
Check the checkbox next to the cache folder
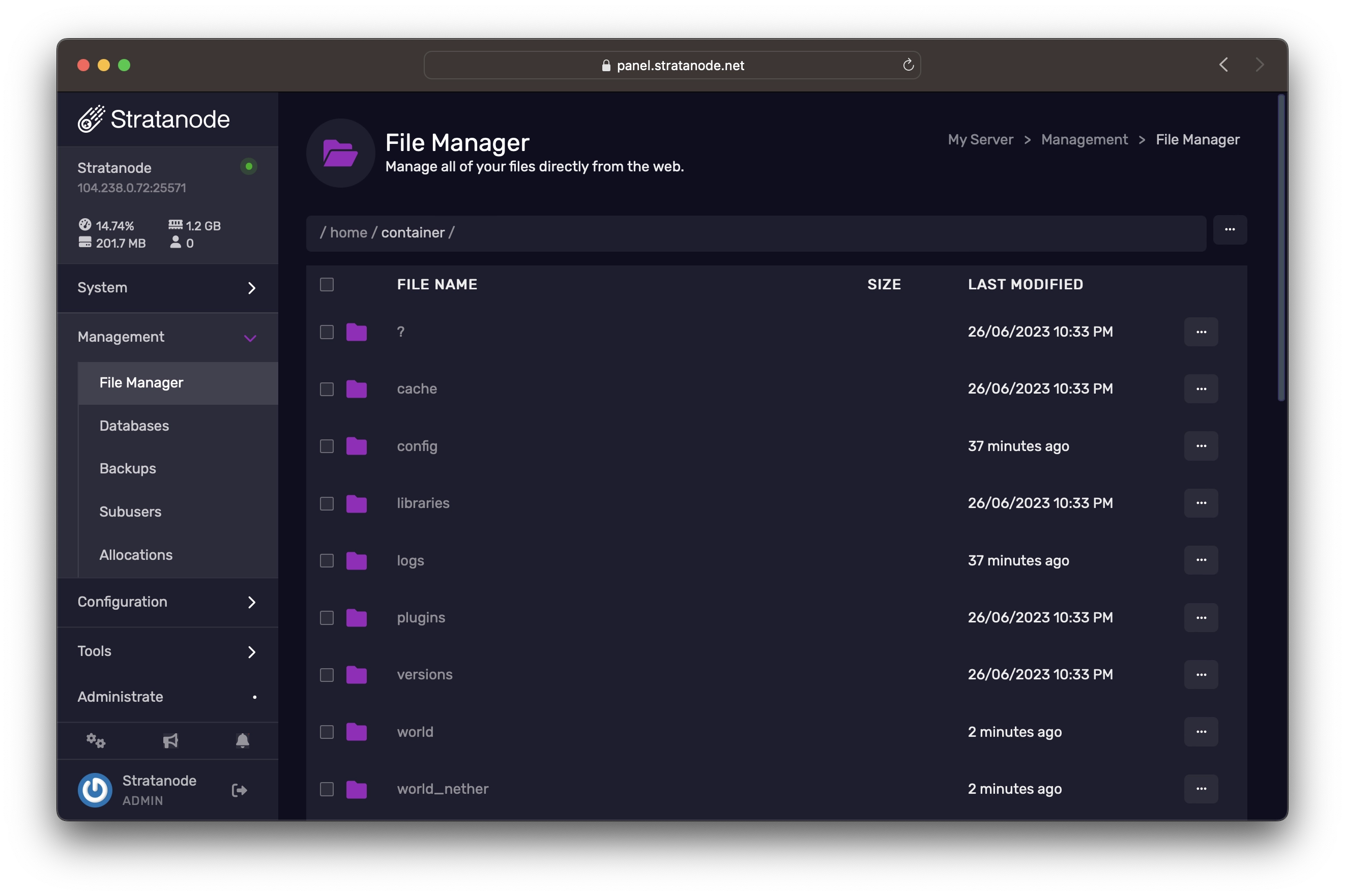[327, 389]
